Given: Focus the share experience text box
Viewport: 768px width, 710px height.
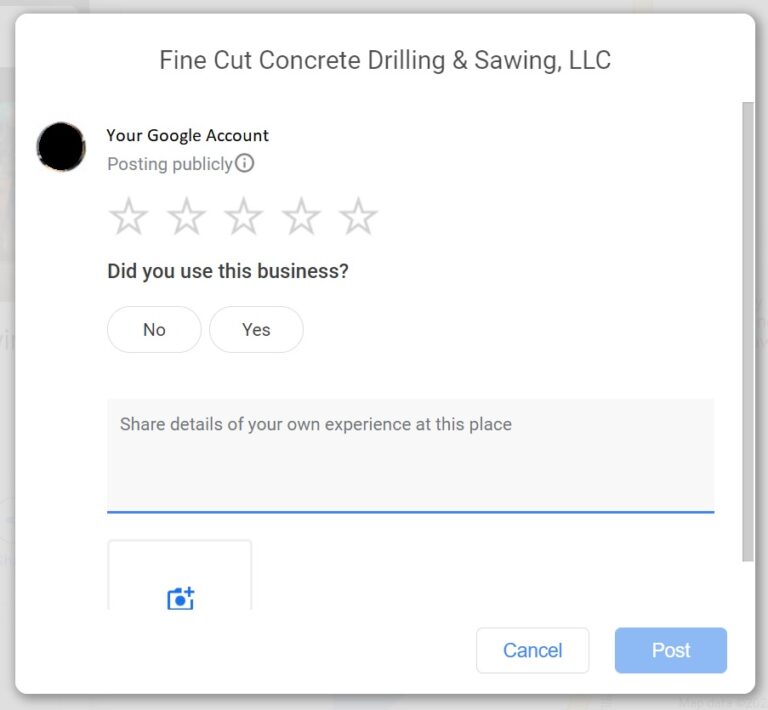Looking at the screenshot, I should [410, 455].
